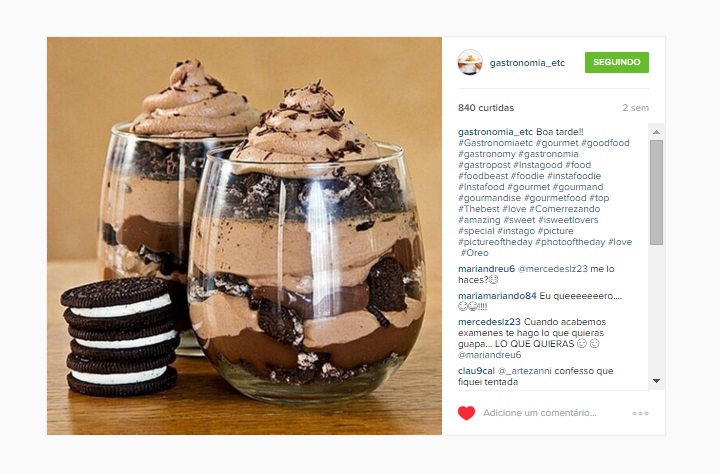Viewport: 720px width, 474px height.
Task: Click the gastronomia_etc profile avatar
Action: pos(470,62)
